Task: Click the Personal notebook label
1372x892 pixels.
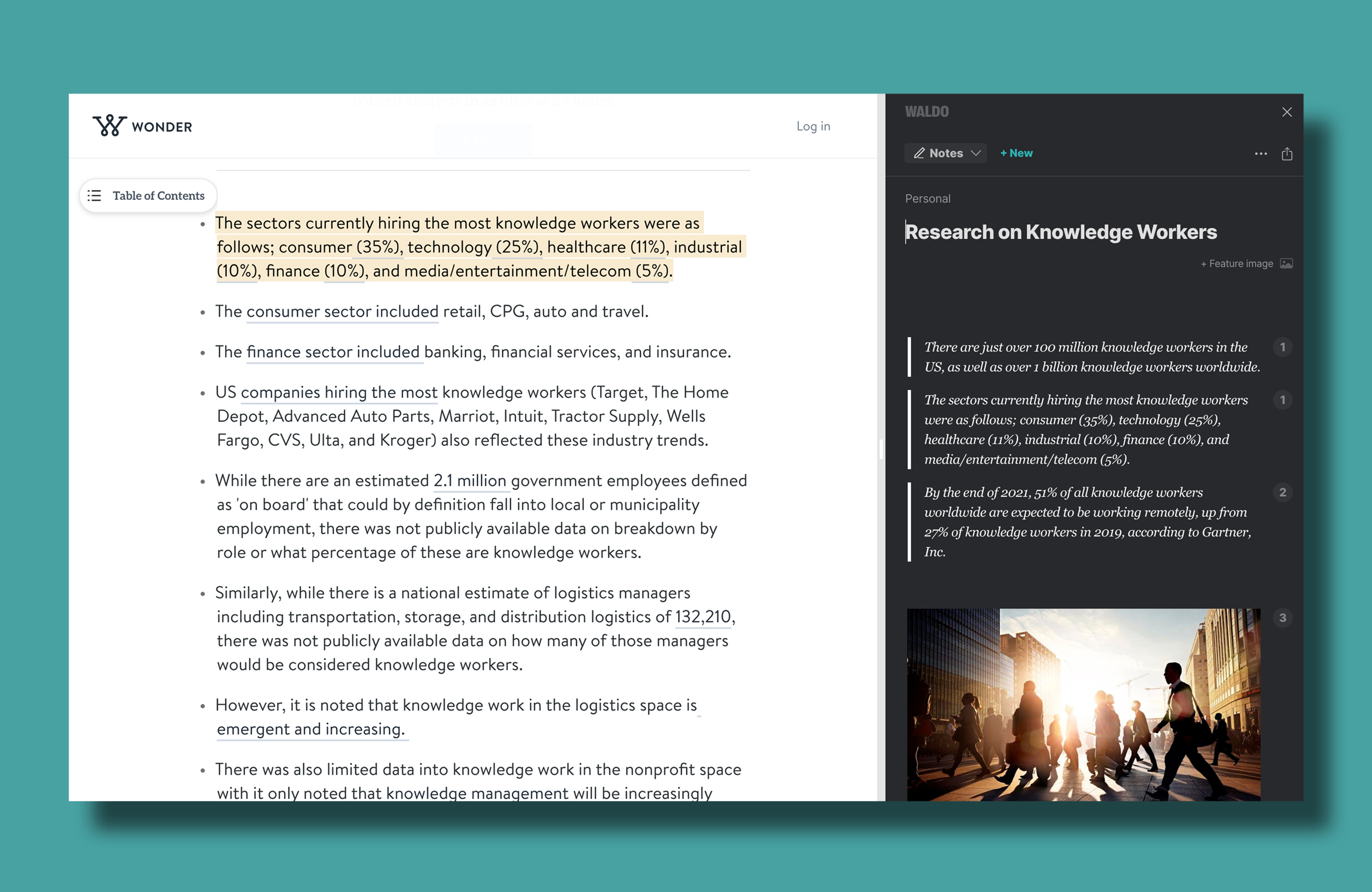Action: 928,199
